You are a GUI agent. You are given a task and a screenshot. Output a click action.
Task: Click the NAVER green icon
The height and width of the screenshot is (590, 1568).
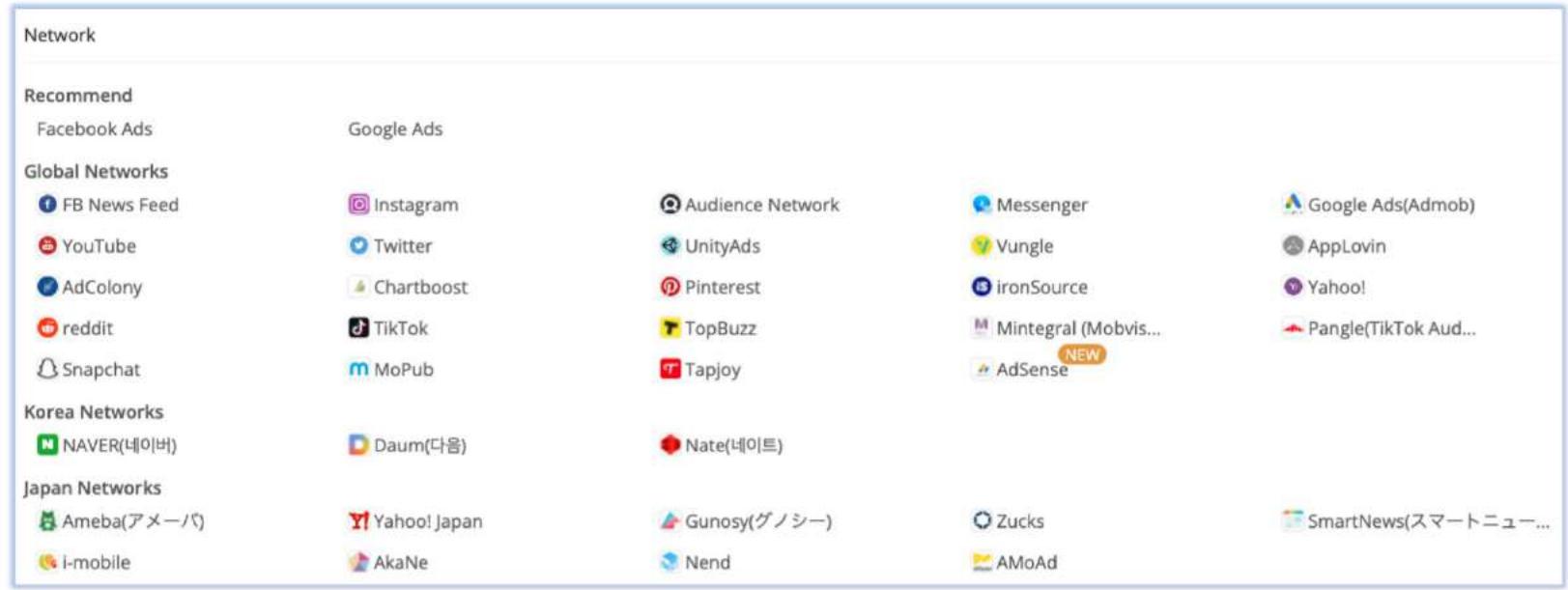[x=47, y=444]
